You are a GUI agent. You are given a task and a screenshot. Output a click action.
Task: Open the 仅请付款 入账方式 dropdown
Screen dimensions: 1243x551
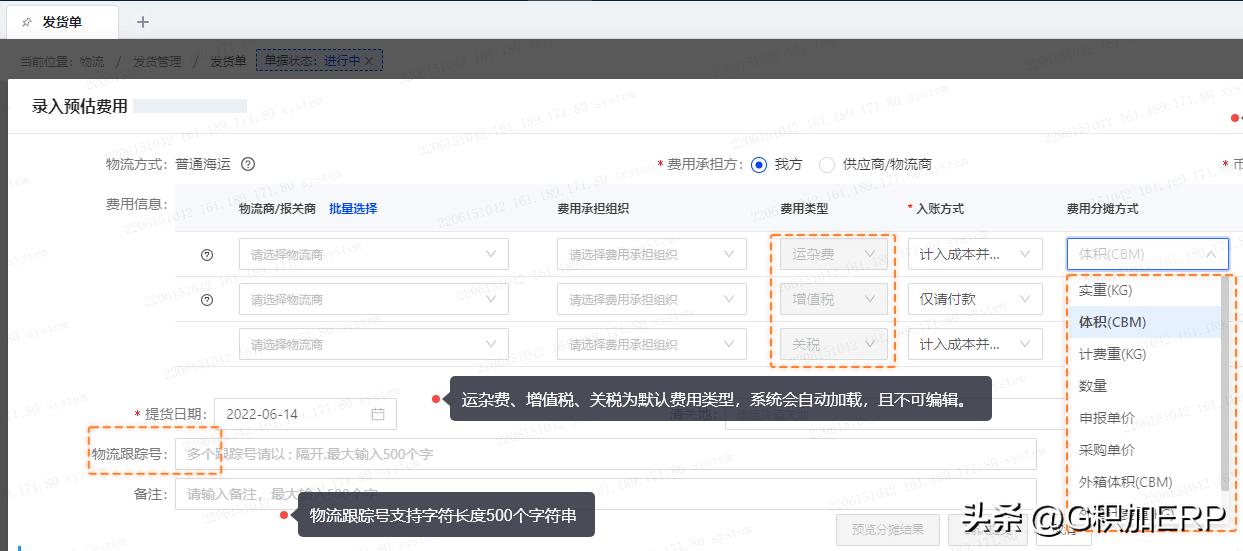pyautogui.click(x=974, y=299)
